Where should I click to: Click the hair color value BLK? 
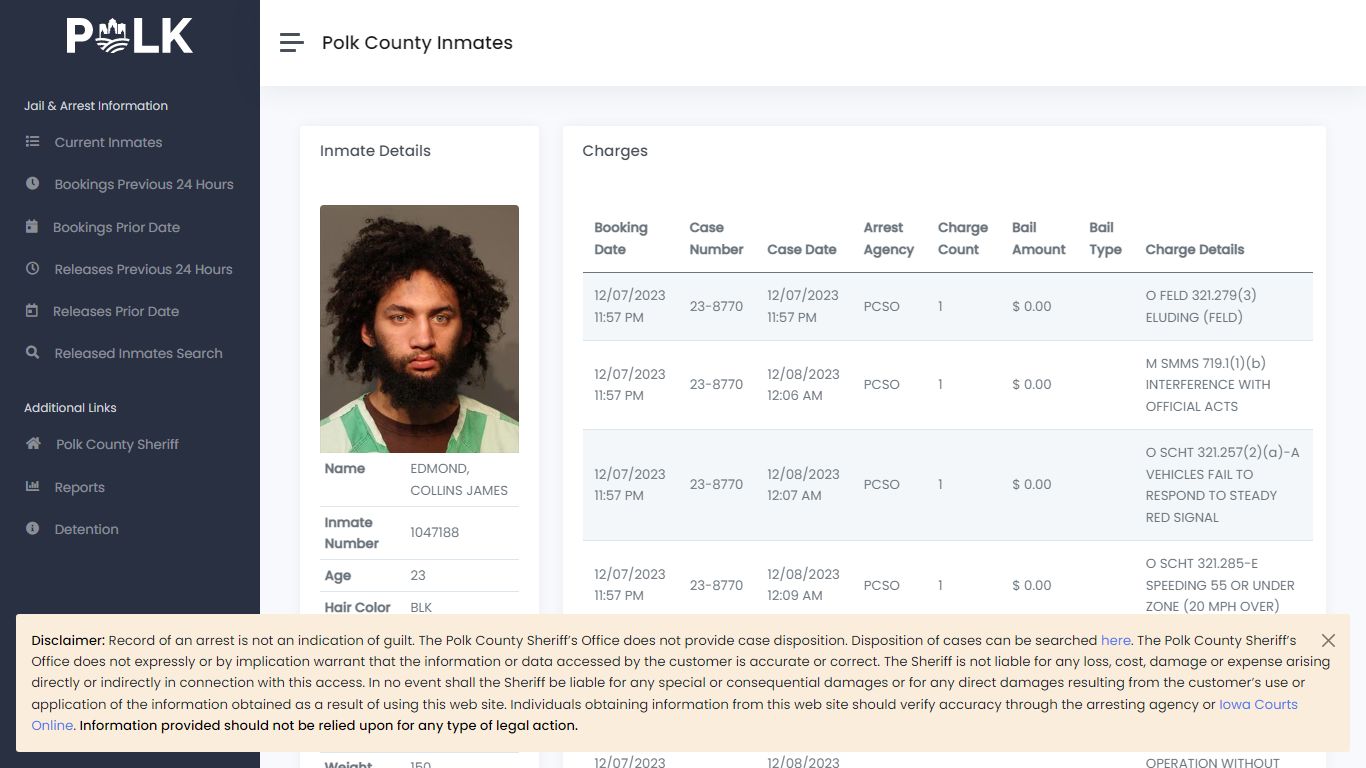click(x=421, y=607)
